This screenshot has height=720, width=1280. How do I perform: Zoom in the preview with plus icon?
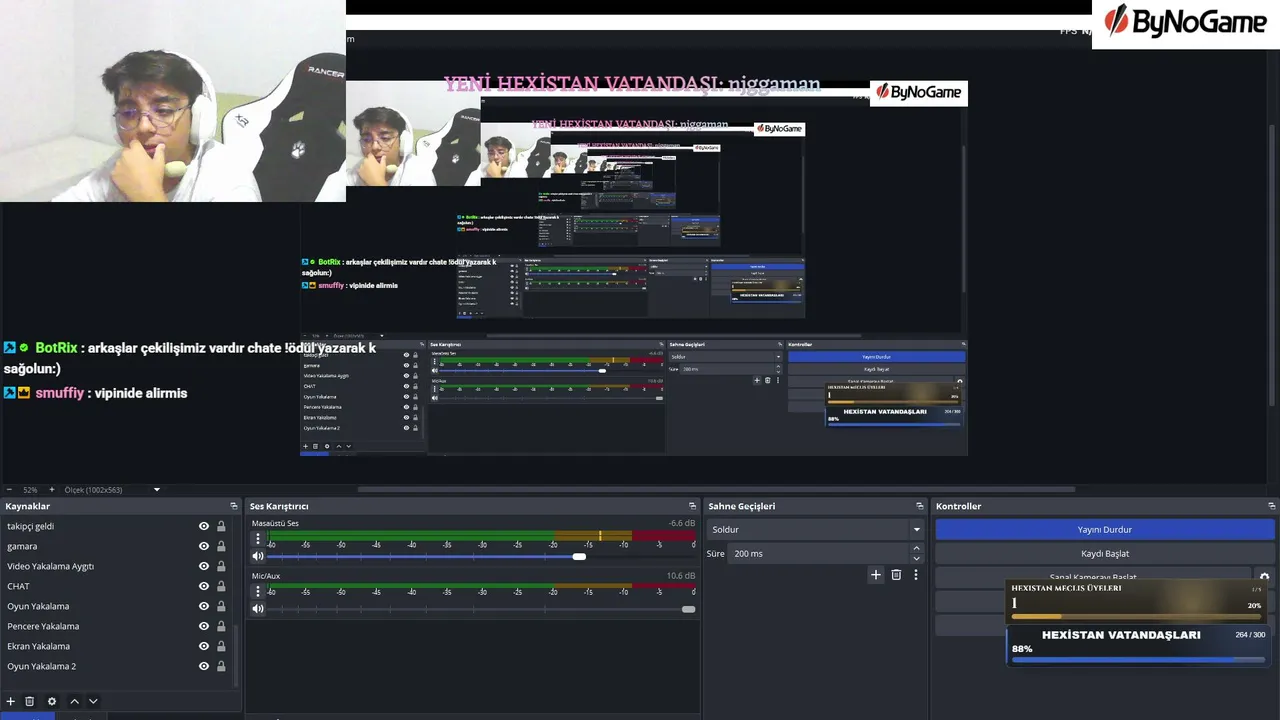[x=52, y=490]
